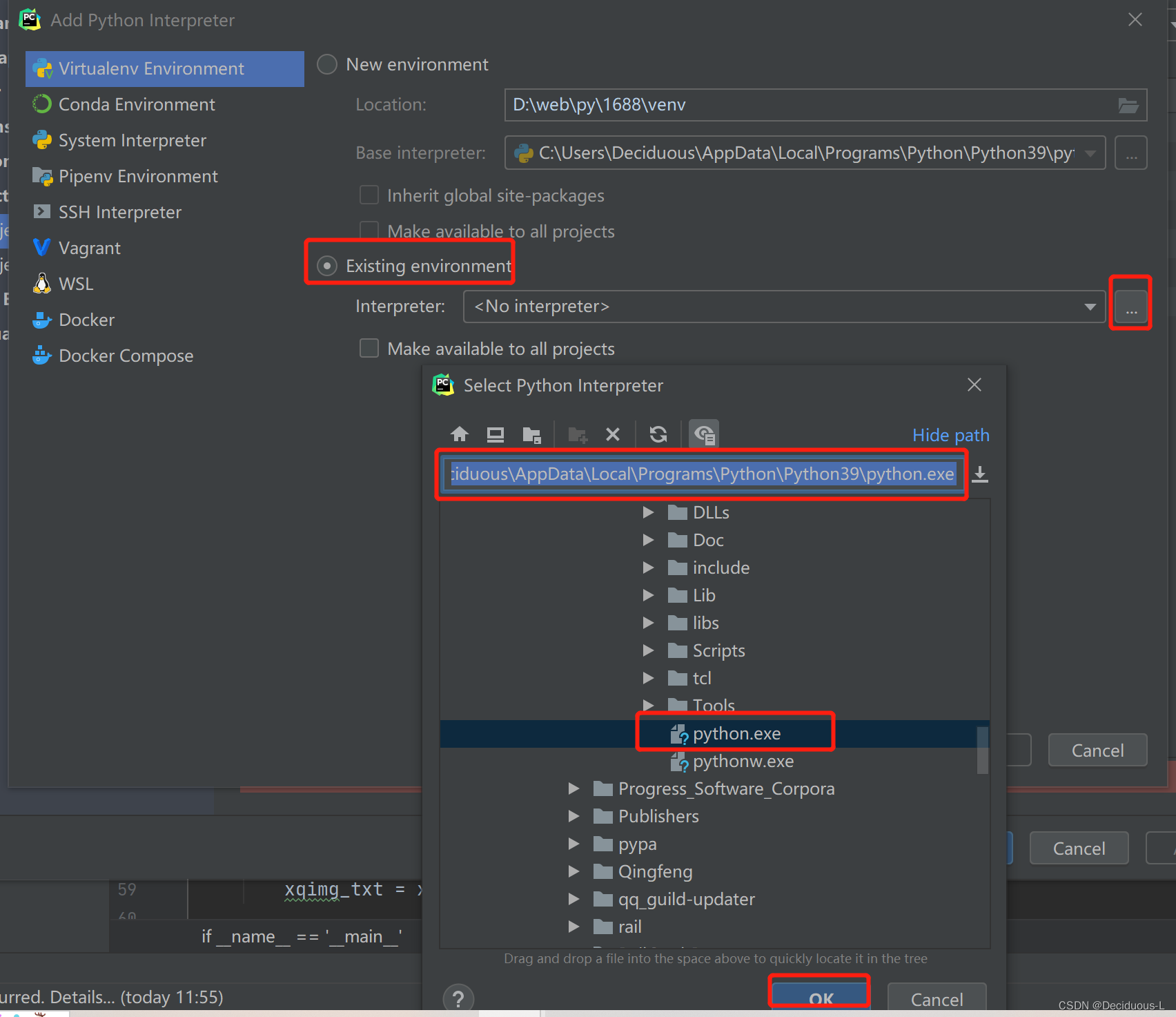Screen dimensions: 1176x1017
Task: Select Docker Compose option
Action: [165, 356]
